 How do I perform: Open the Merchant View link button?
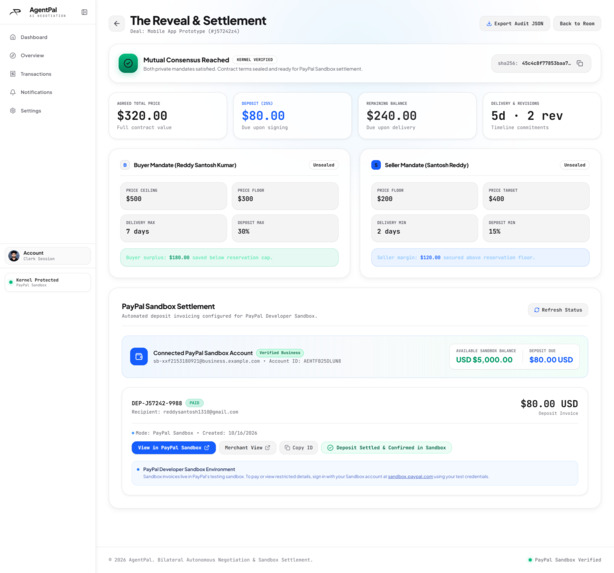pos(247,448)
